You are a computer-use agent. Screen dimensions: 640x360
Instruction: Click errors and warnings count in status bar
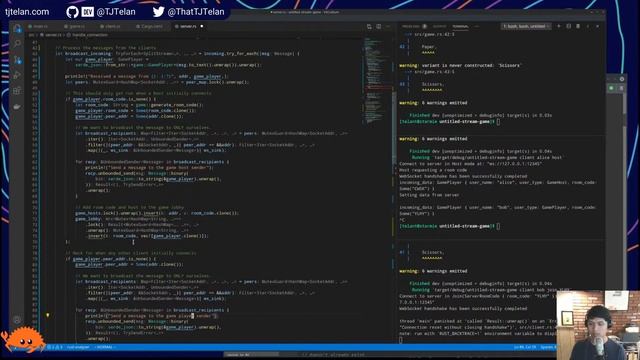tap(55, 347)
